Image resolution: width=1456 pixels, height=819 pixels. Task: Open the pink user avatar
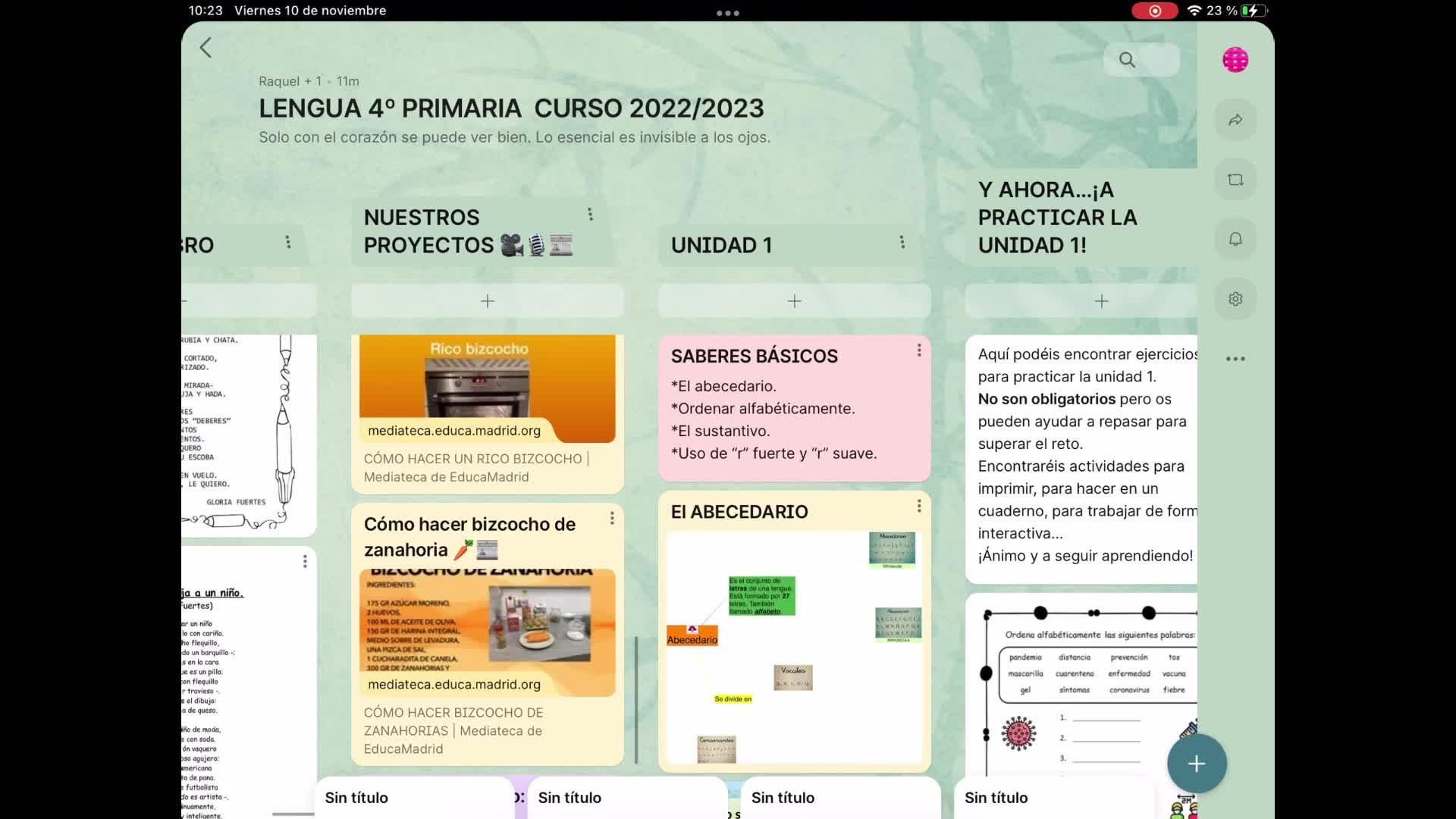1235,60
